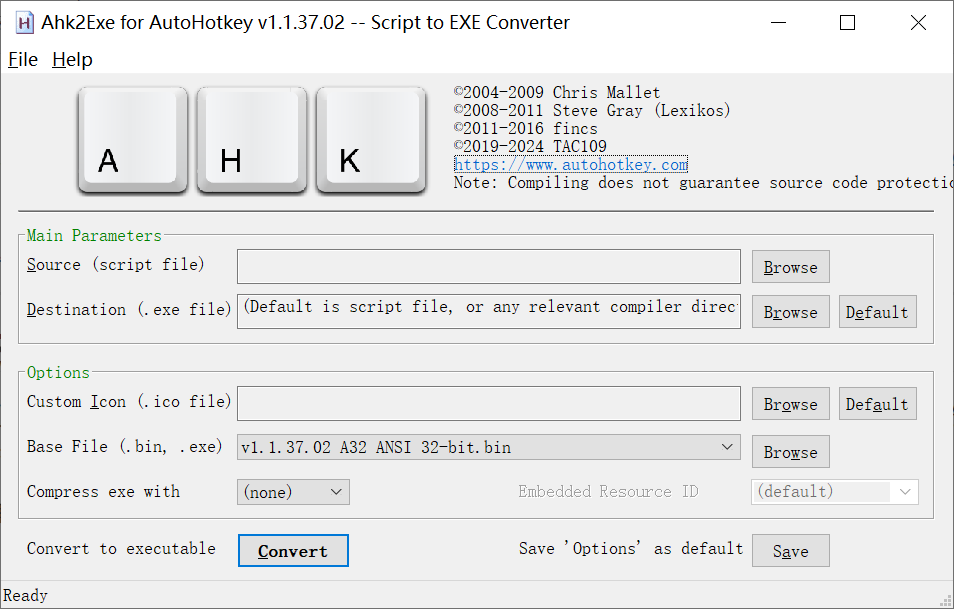This screenshot has height=609, width=954.
Task: Click the 'Compress exe with' label
Action: coord(103,492)
